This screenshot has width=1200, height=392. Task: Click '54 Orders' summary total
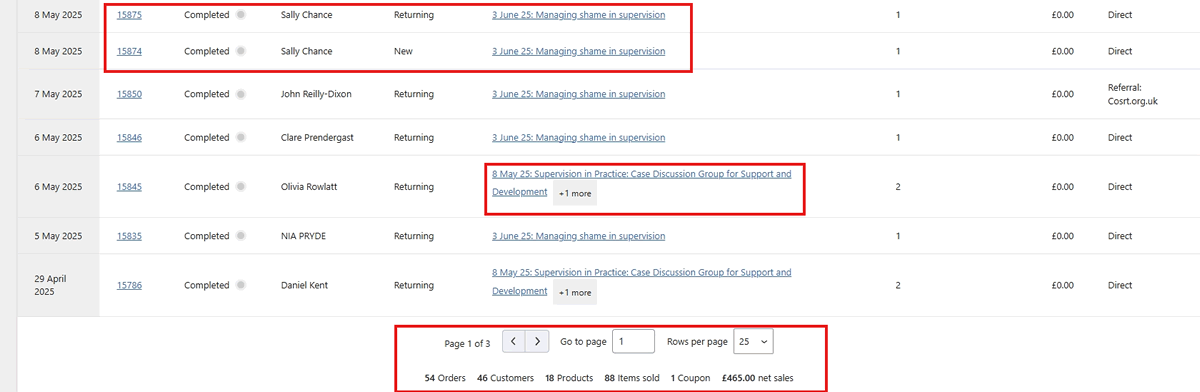446,378
